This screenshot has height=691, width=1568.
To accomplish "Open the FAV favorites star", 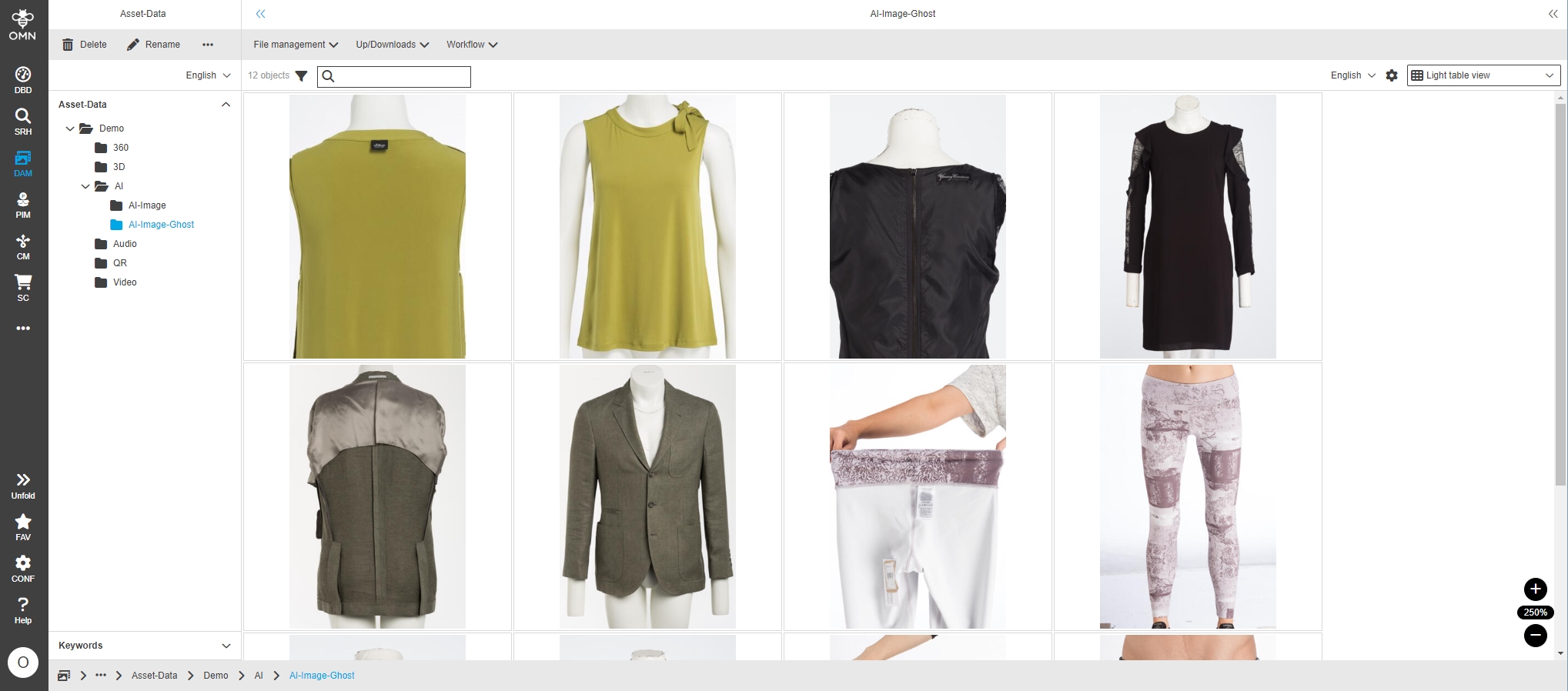I will coord(23,527).
